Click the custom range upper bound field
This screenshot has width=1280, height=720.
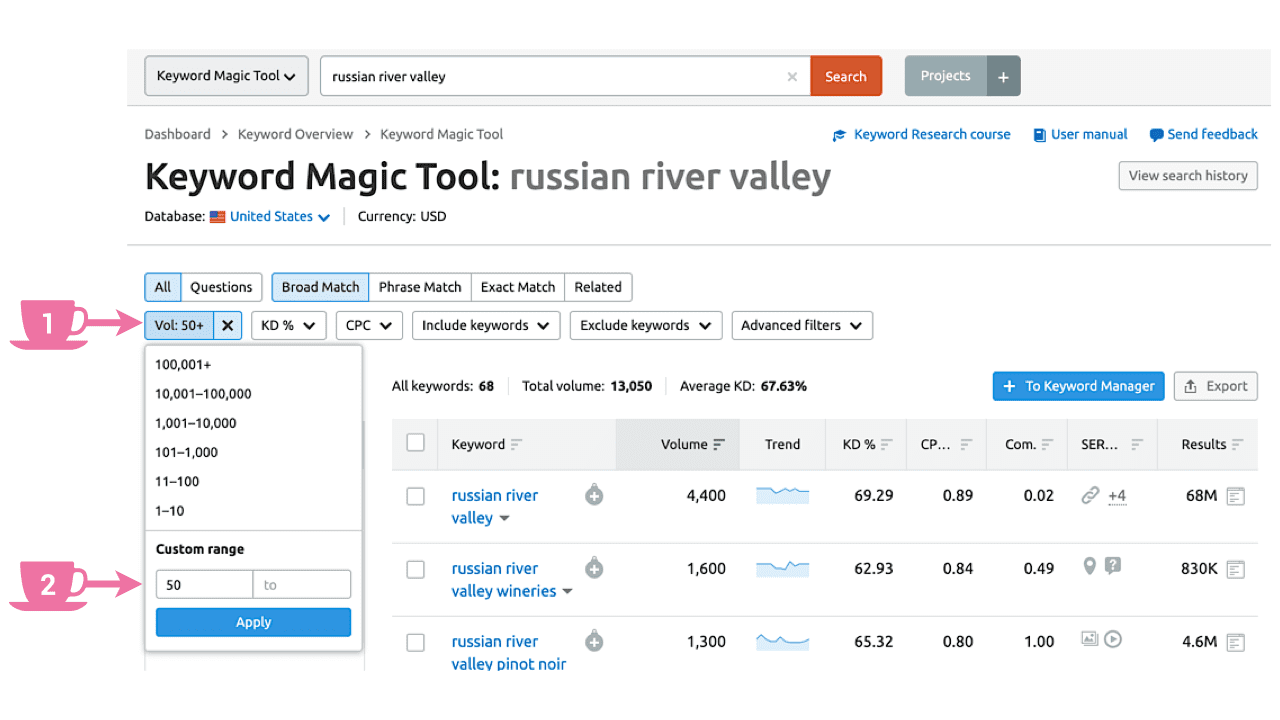(302, 584)
